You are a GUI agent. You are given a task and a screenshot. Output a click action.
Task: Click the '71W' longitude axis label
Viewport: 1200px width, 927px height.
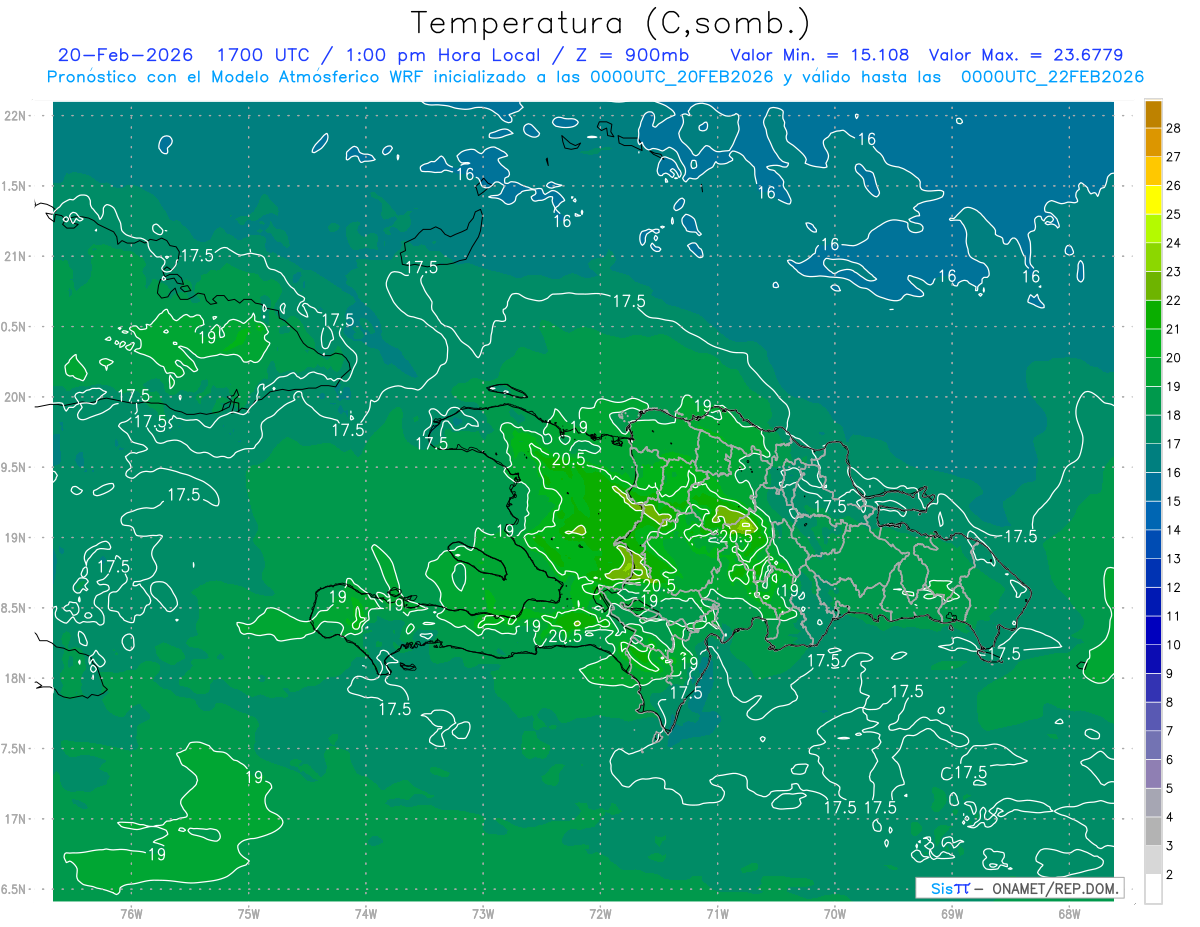point(717,913)
